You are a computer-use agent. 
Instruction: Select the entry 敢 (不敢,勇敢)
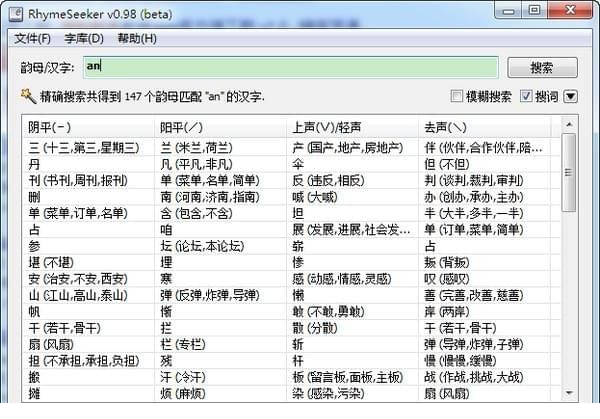click(x=328, y=312)
